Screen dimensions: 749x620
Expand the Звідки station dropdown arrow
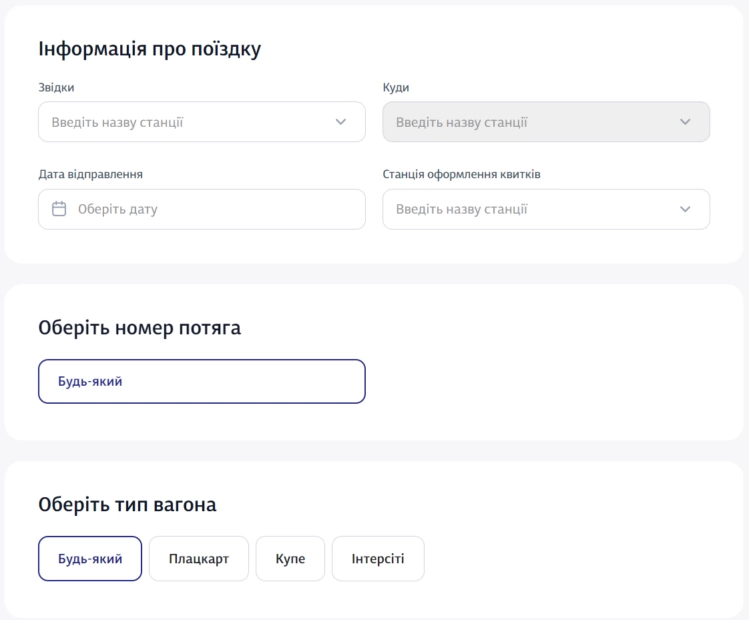click(x=341, y=122)
